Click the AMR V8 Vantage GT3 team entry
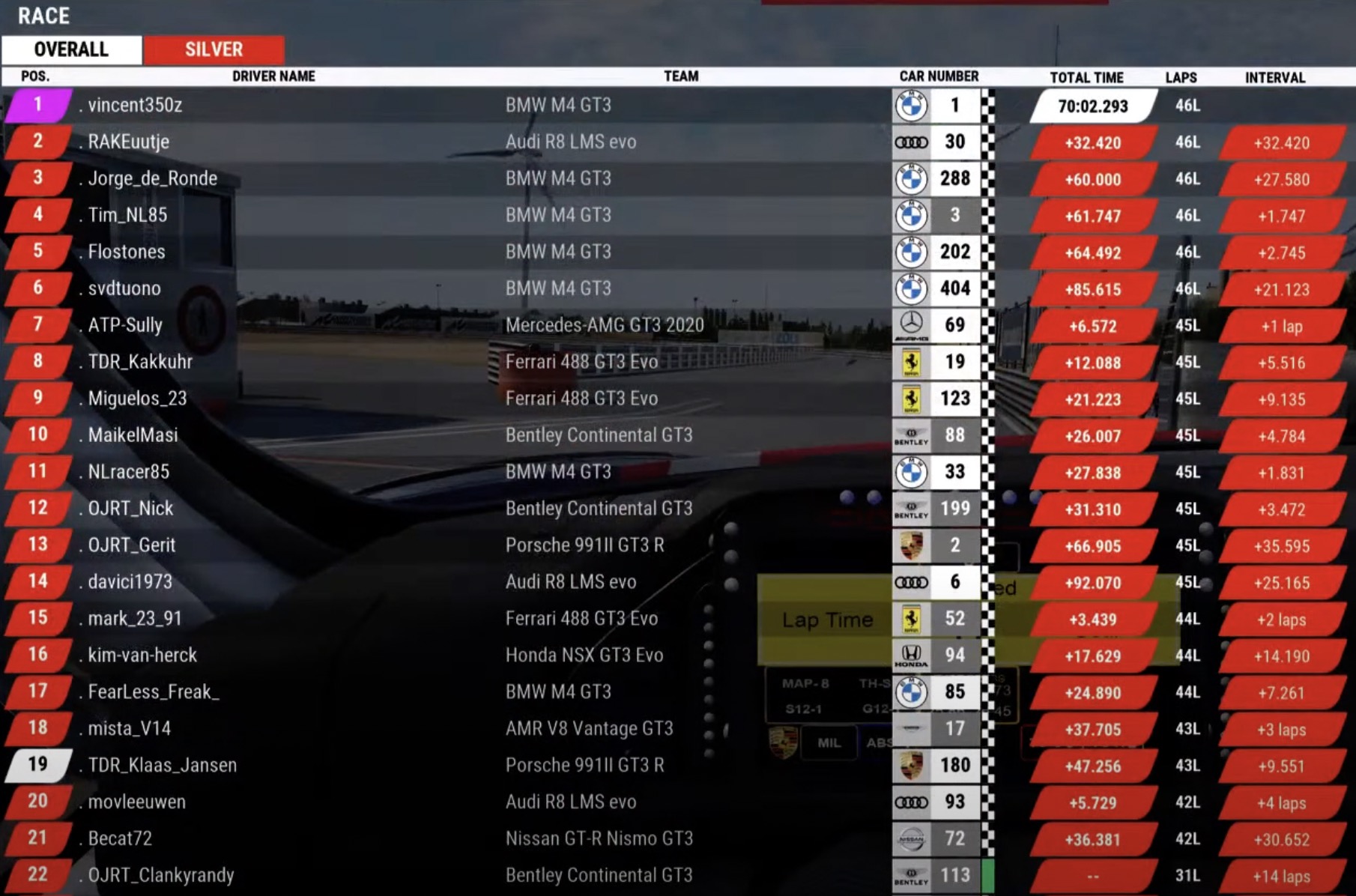 click(590, 730)
